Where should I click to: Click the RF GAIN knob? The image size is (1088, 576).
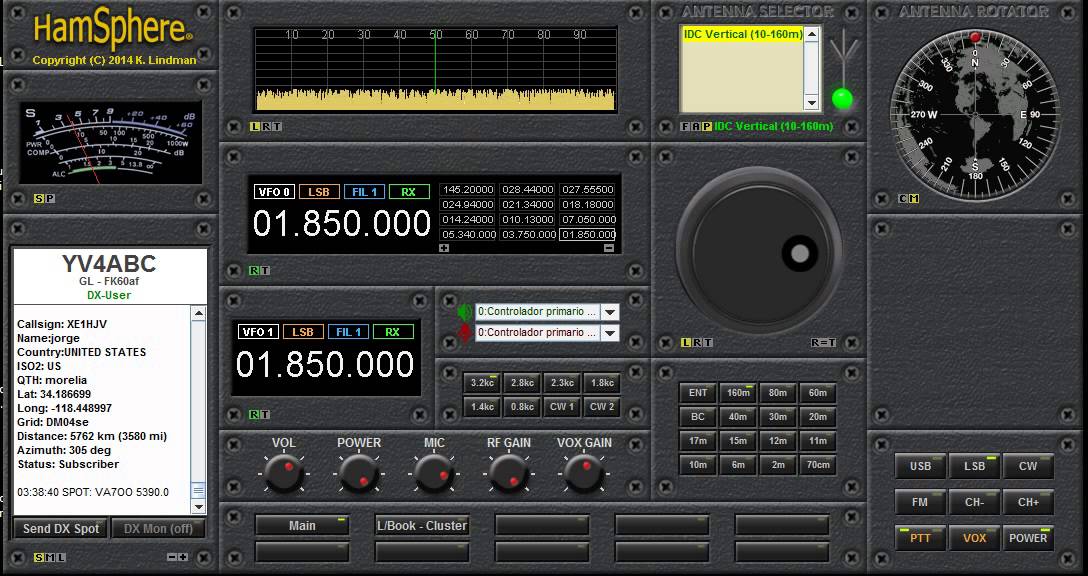tap(509, 474)
